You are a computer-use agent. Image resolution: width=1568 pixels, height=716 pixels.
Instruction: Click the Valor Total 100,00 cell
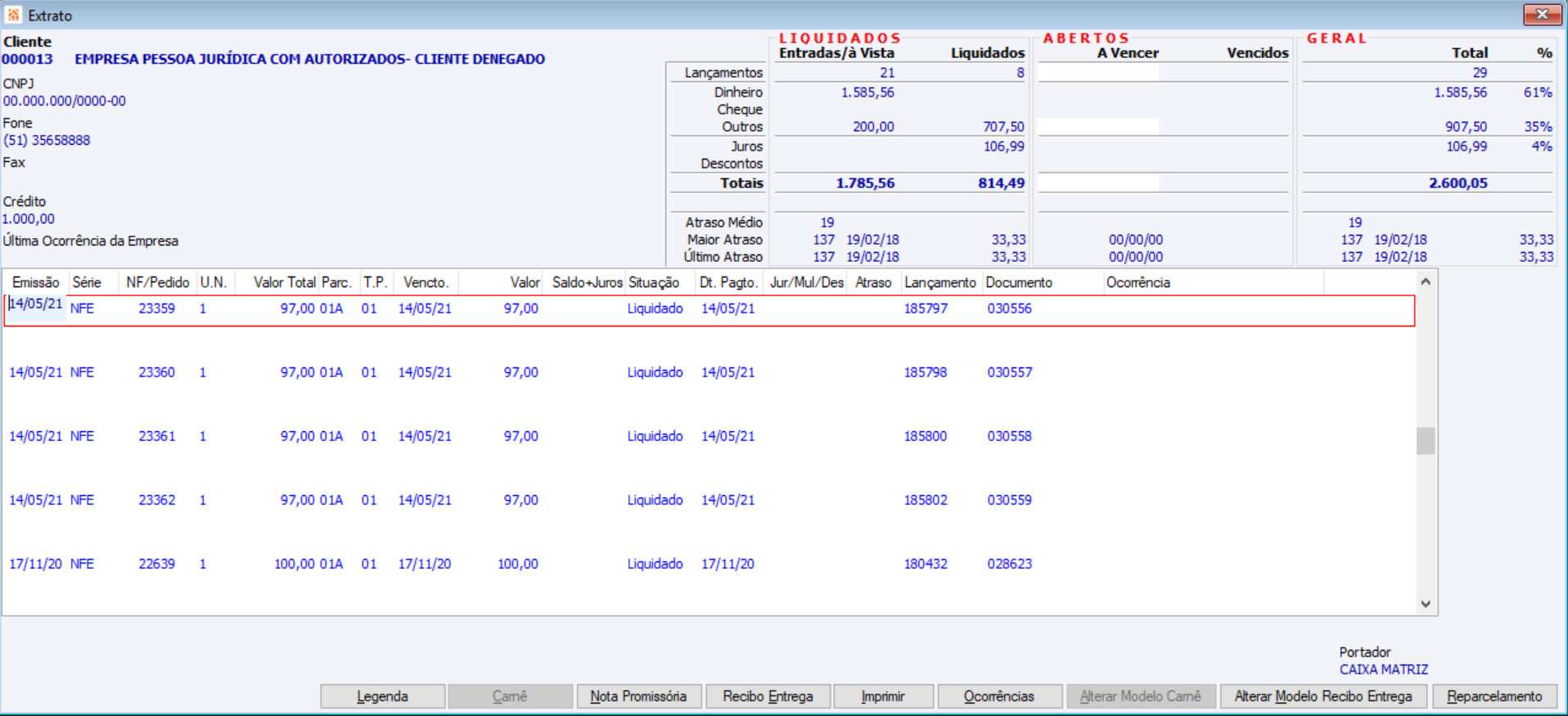click(295, 564)
